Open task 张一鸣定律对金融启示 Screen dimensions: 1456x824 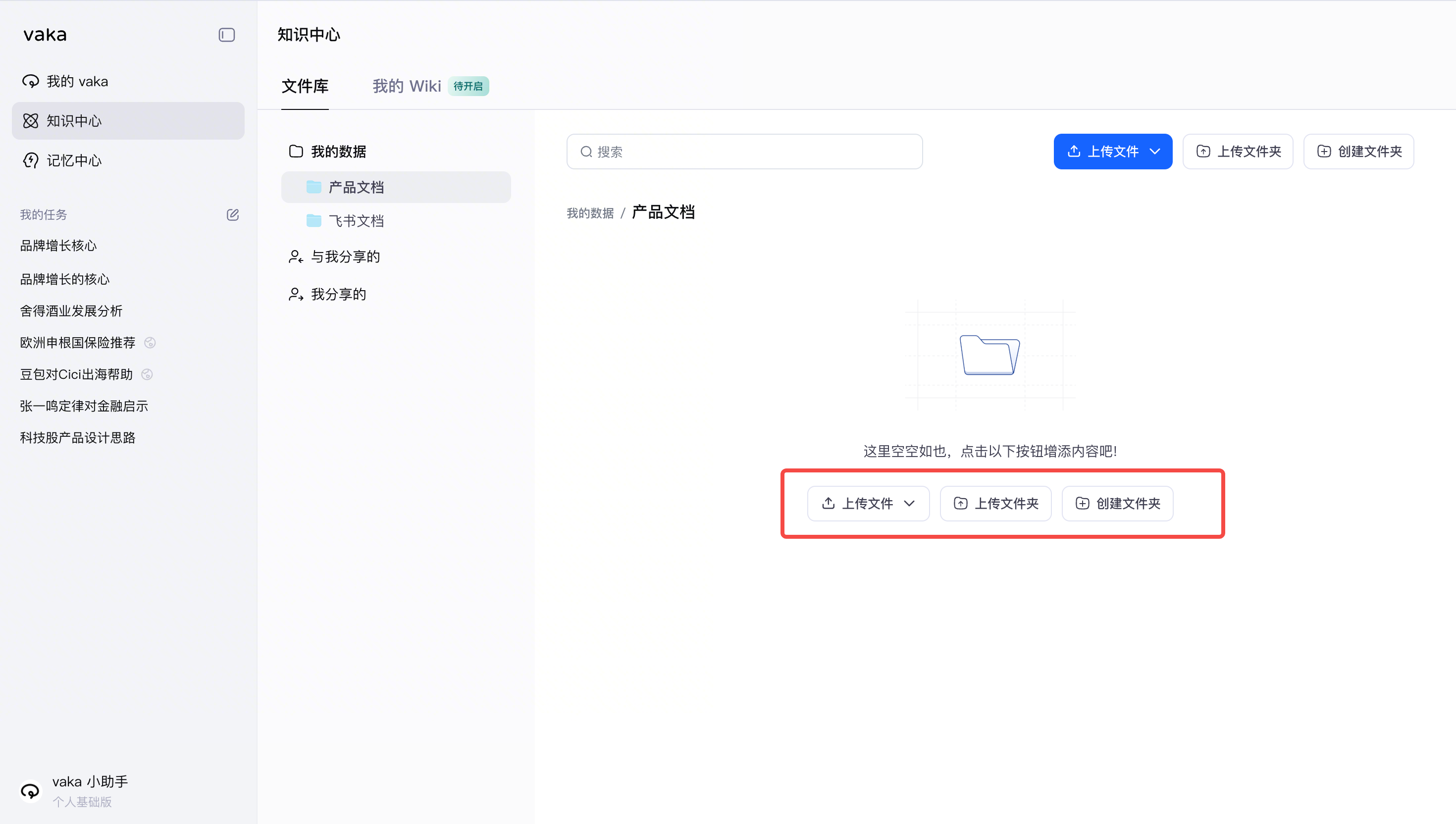[84, 406]
